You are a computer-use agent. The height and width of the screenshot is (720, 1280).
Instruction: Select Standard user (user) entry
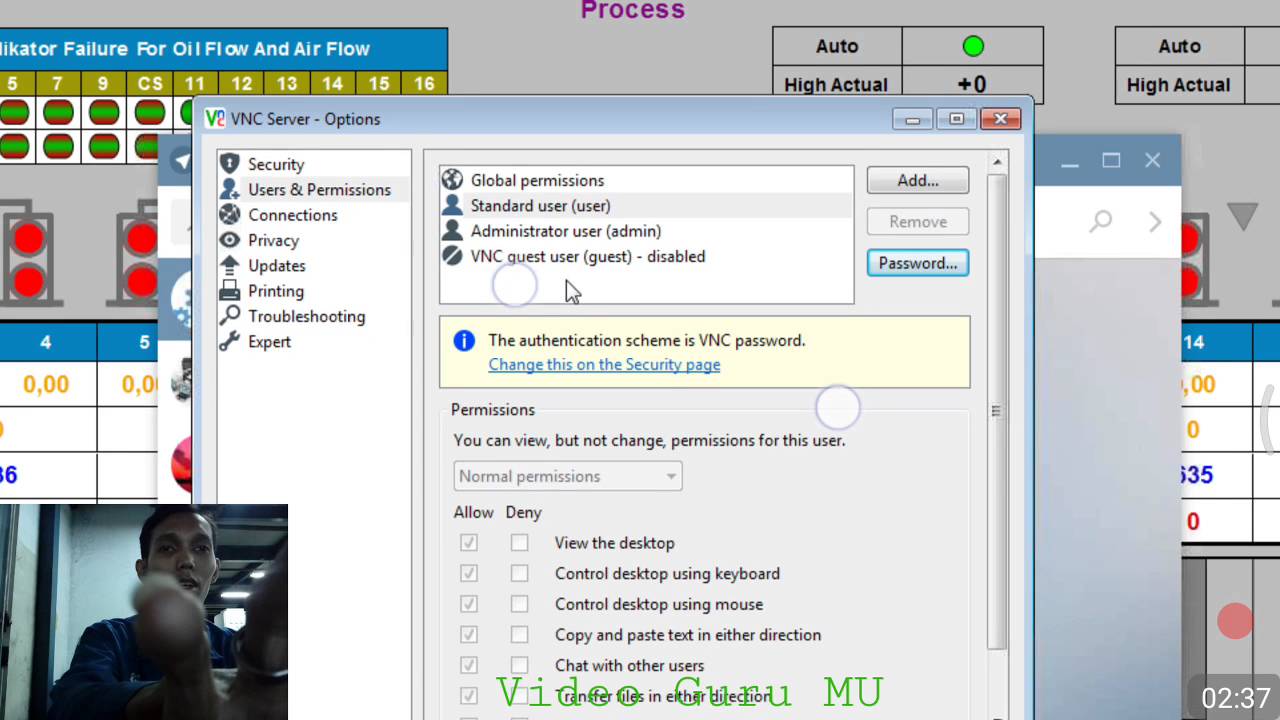pos(646,205)
